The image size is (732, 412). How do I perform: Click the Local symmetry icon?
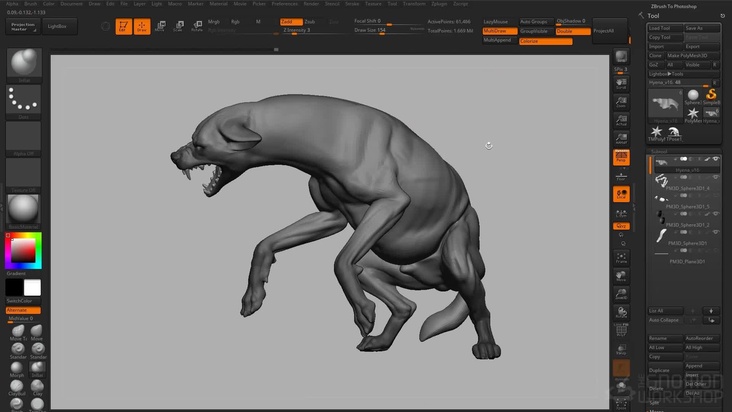[621, 193]
